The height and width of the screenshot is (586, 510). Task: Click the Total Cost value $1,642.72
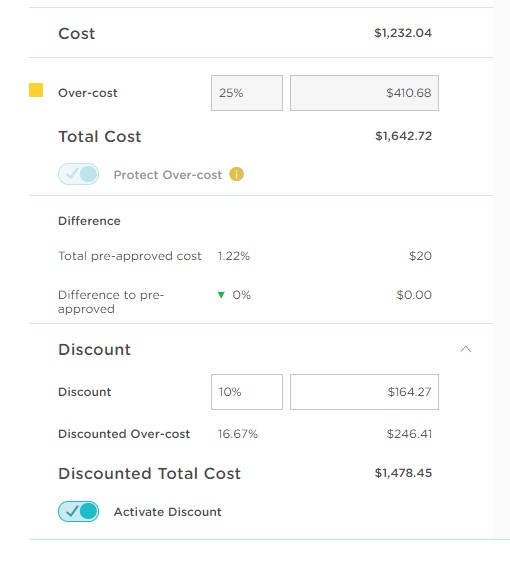[x=404, y=136]
